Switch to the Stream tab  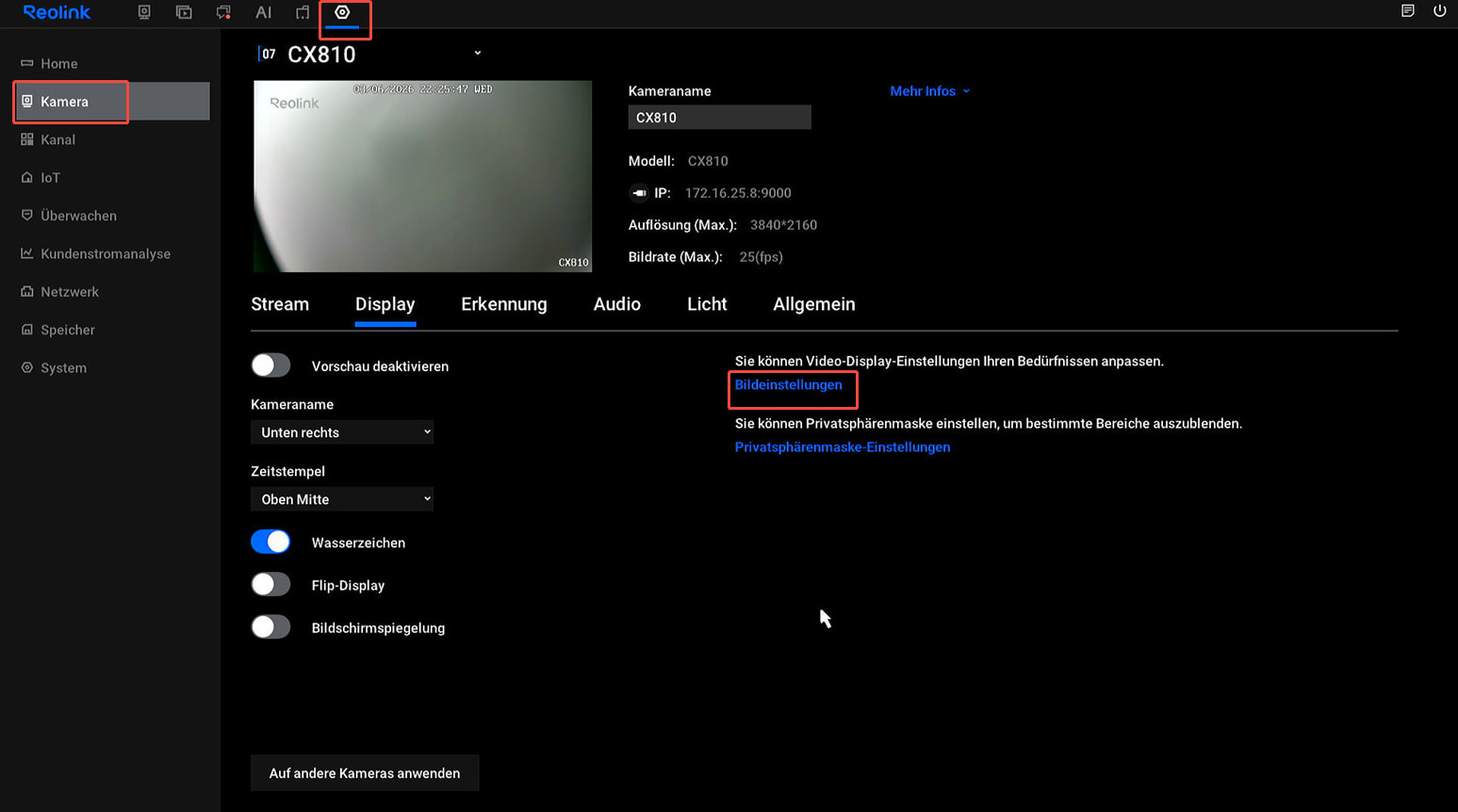point(280,304)
